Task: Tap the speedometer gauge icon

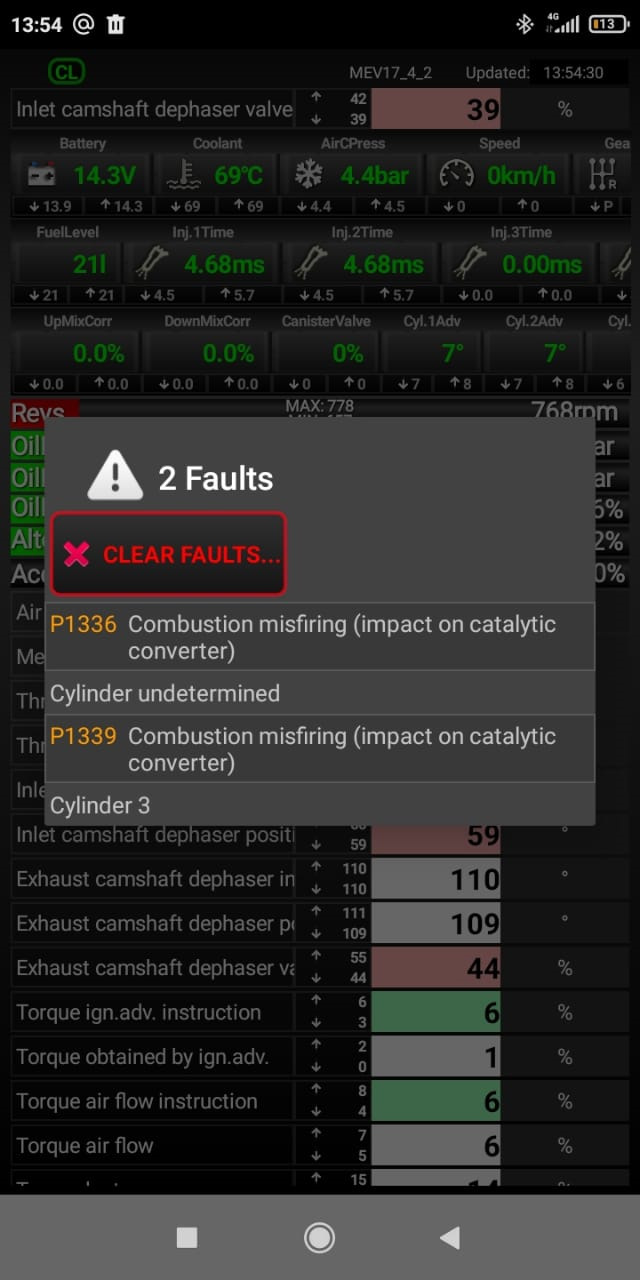Action: (x=457, y=176)
